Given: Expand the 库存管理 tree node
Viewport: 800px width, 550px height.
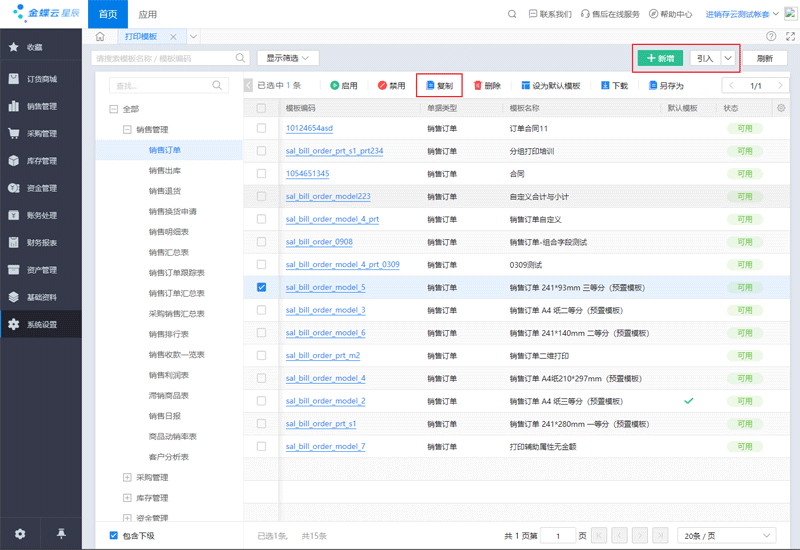Looking at the screenshot, I should pos(127,497).
